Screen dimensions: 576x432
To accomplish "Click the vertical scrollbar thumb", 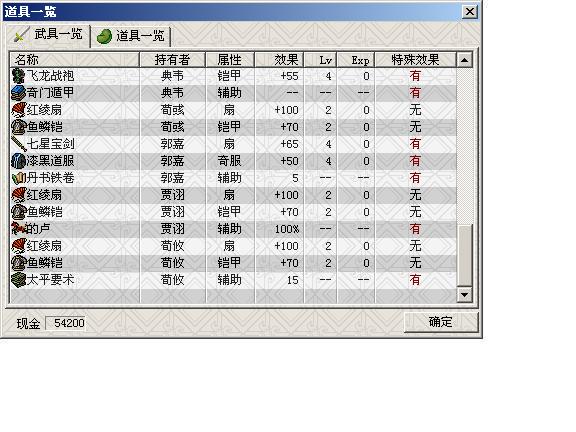I will pyautogui.click(x=464, y=255).
